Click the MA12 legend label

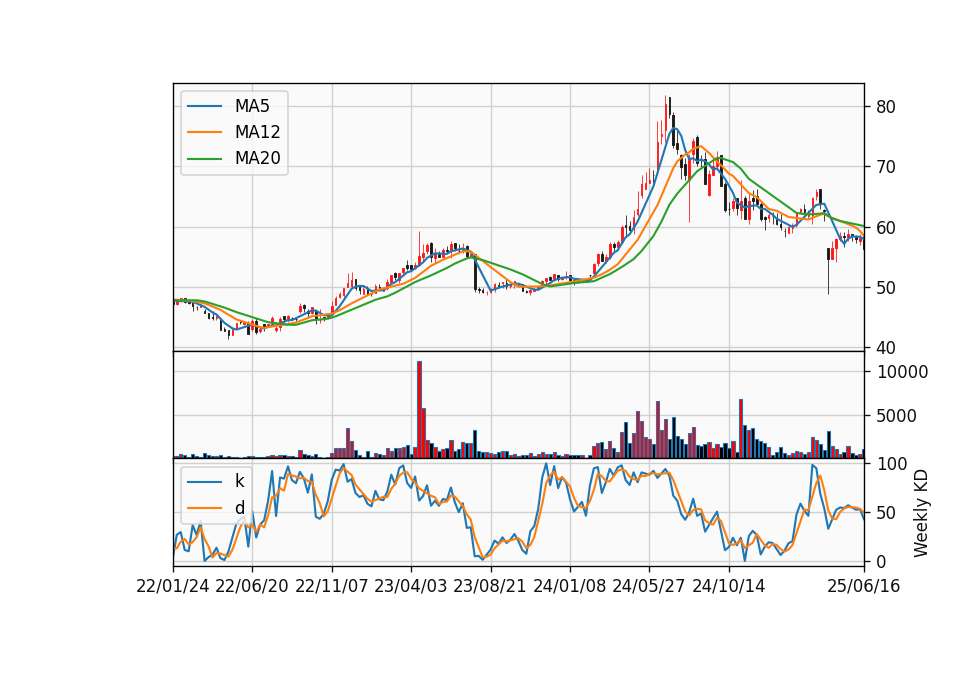[x=257, y=132]
